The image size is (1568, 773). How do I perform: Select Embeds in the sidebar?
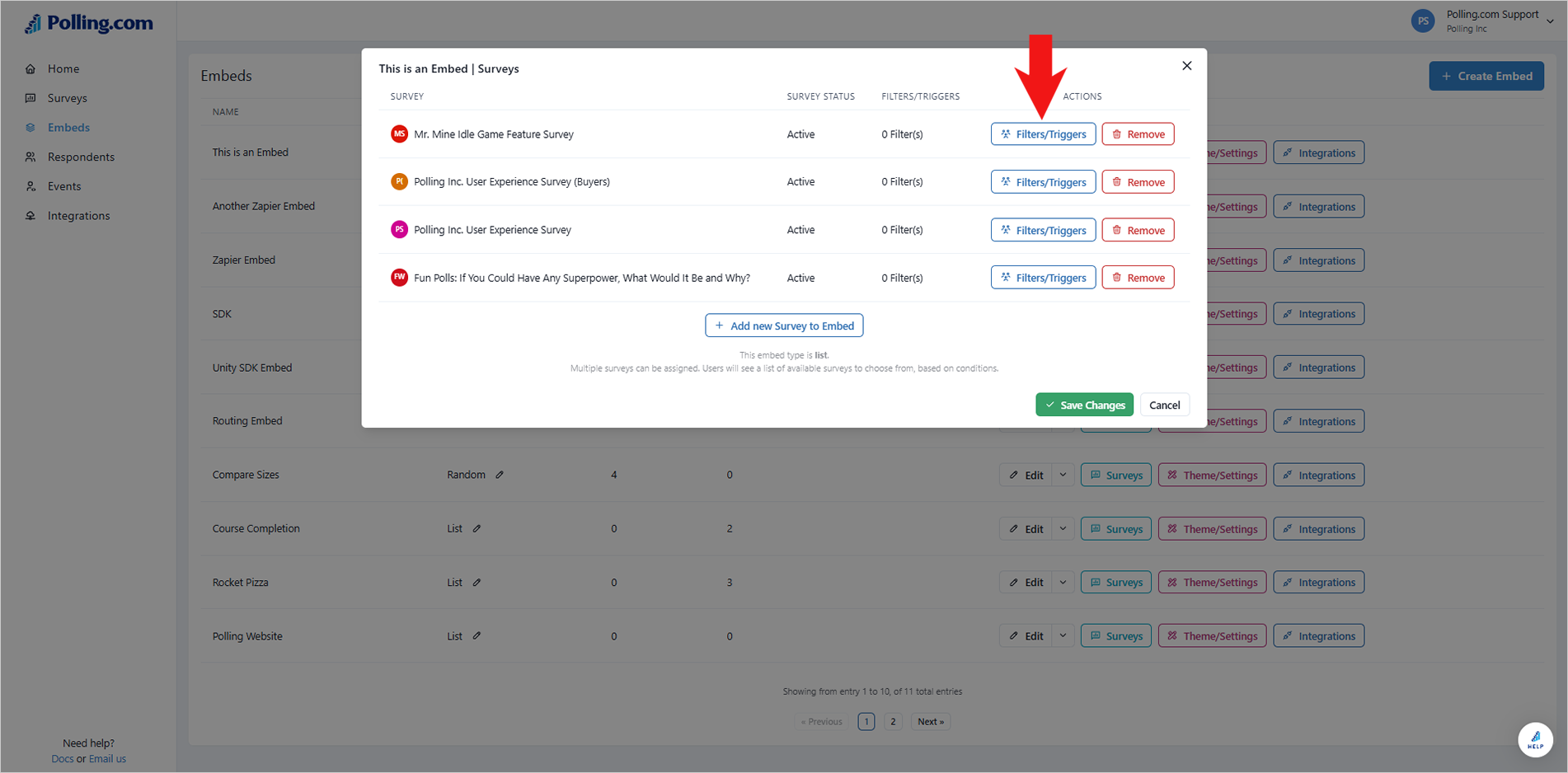[68, 128]
